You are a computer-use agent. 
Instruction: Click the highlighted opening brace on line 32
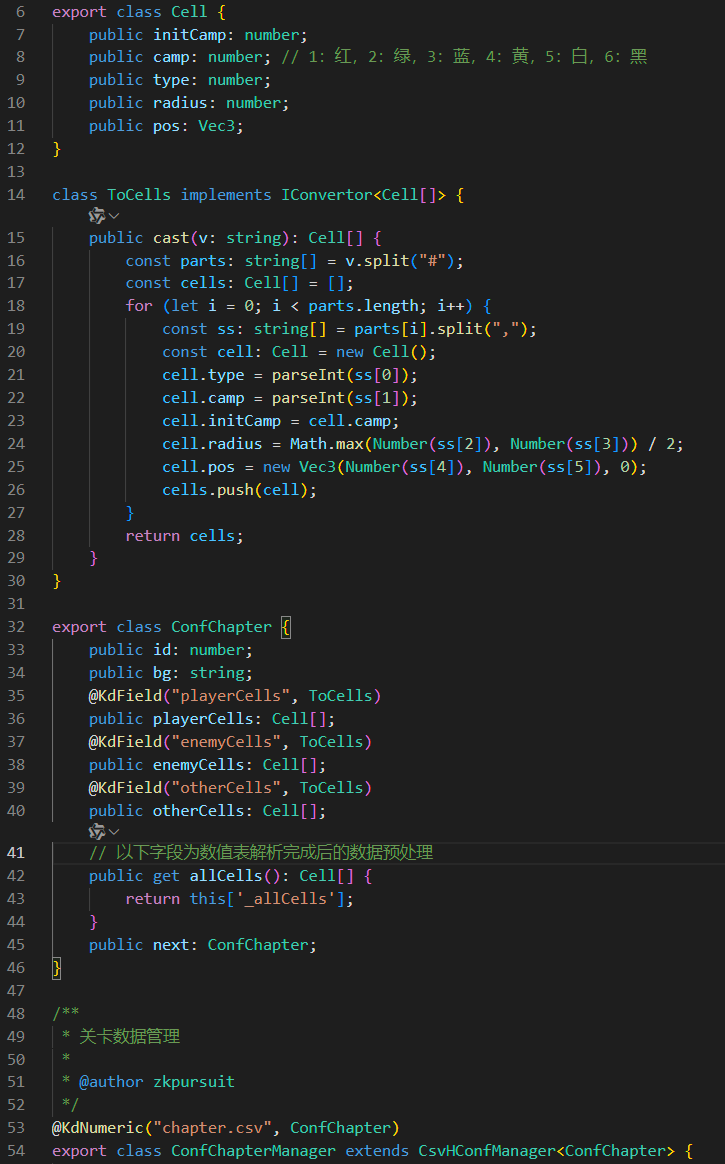click(286, 627)
